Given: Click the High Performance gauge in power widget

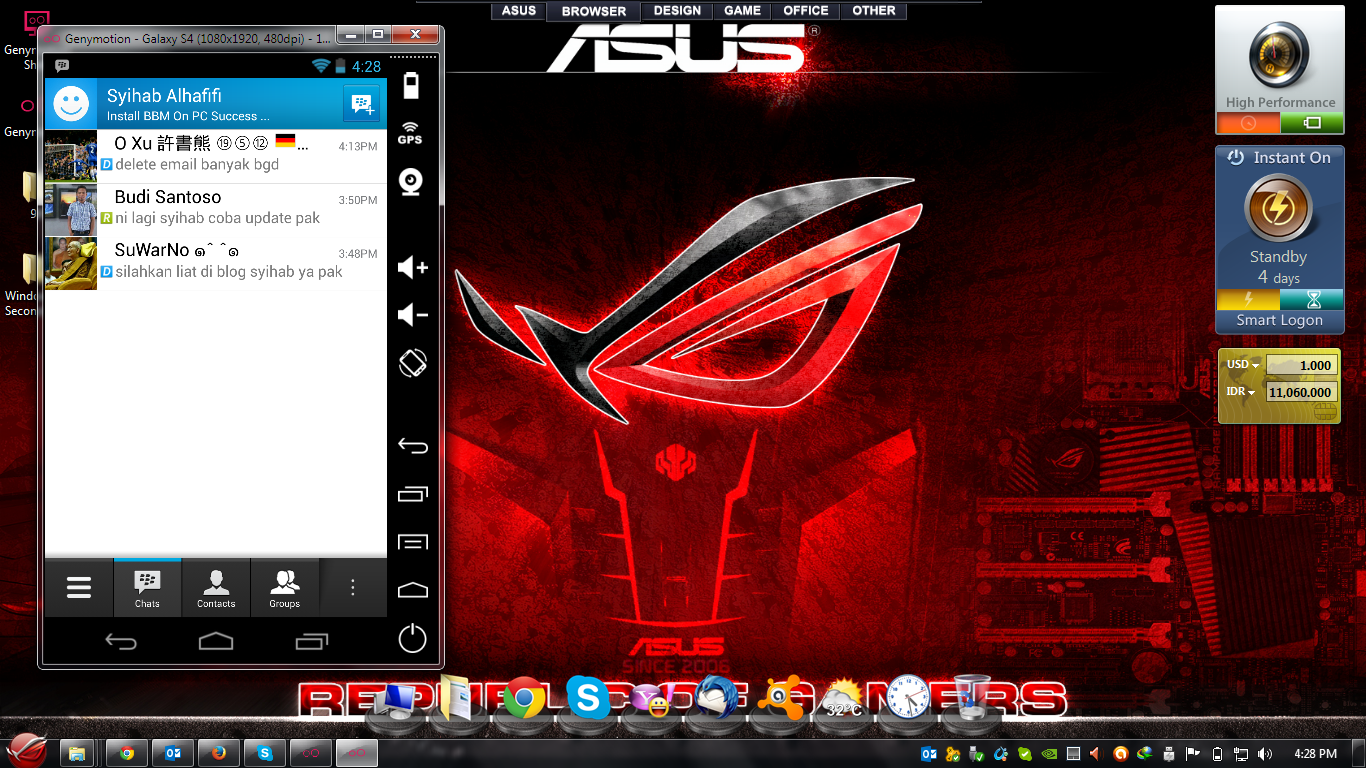Looking at the screenshot, I should tap(1279, 53).
